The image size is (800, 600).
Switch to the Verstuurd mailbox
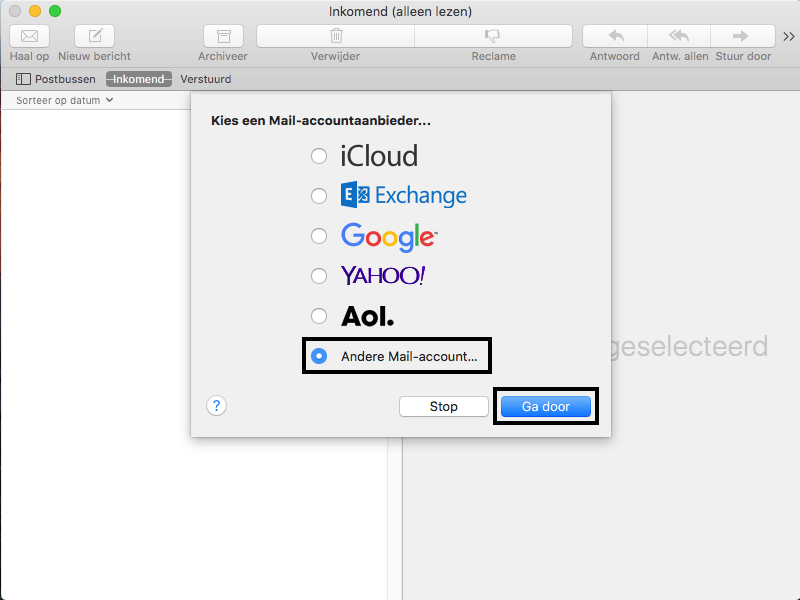pyautogui.click(x=205, y=79)
